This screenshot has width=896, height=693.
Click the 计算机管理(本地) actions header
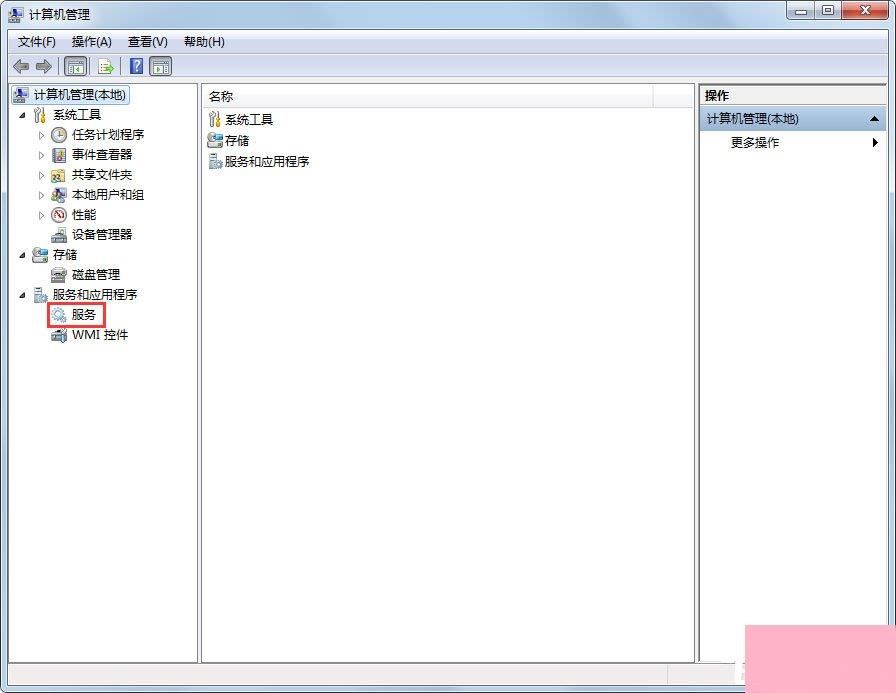pos(793,119)
